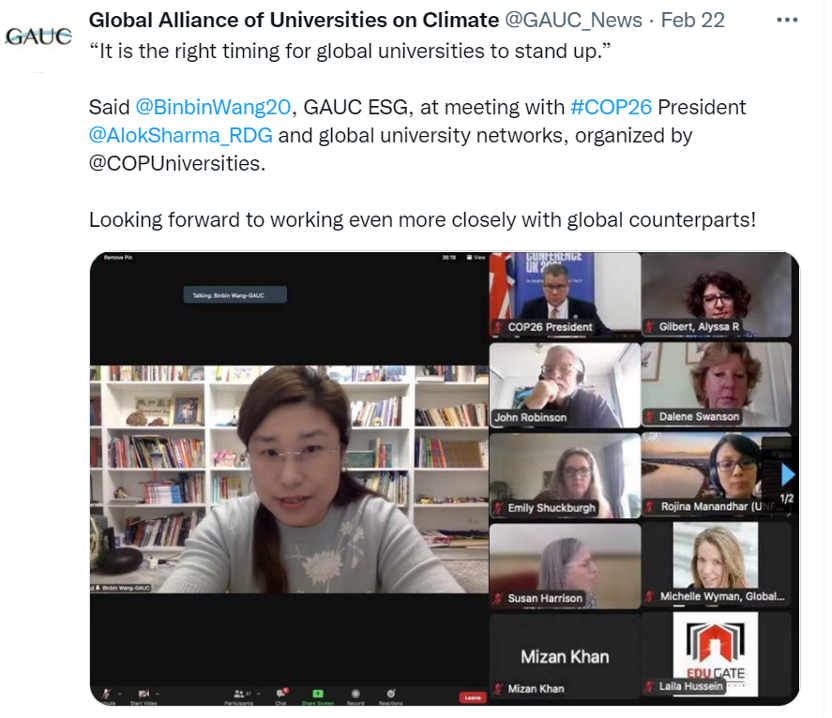
Task: Open the #COP26 hashtag link
Action: click(611, 107)
